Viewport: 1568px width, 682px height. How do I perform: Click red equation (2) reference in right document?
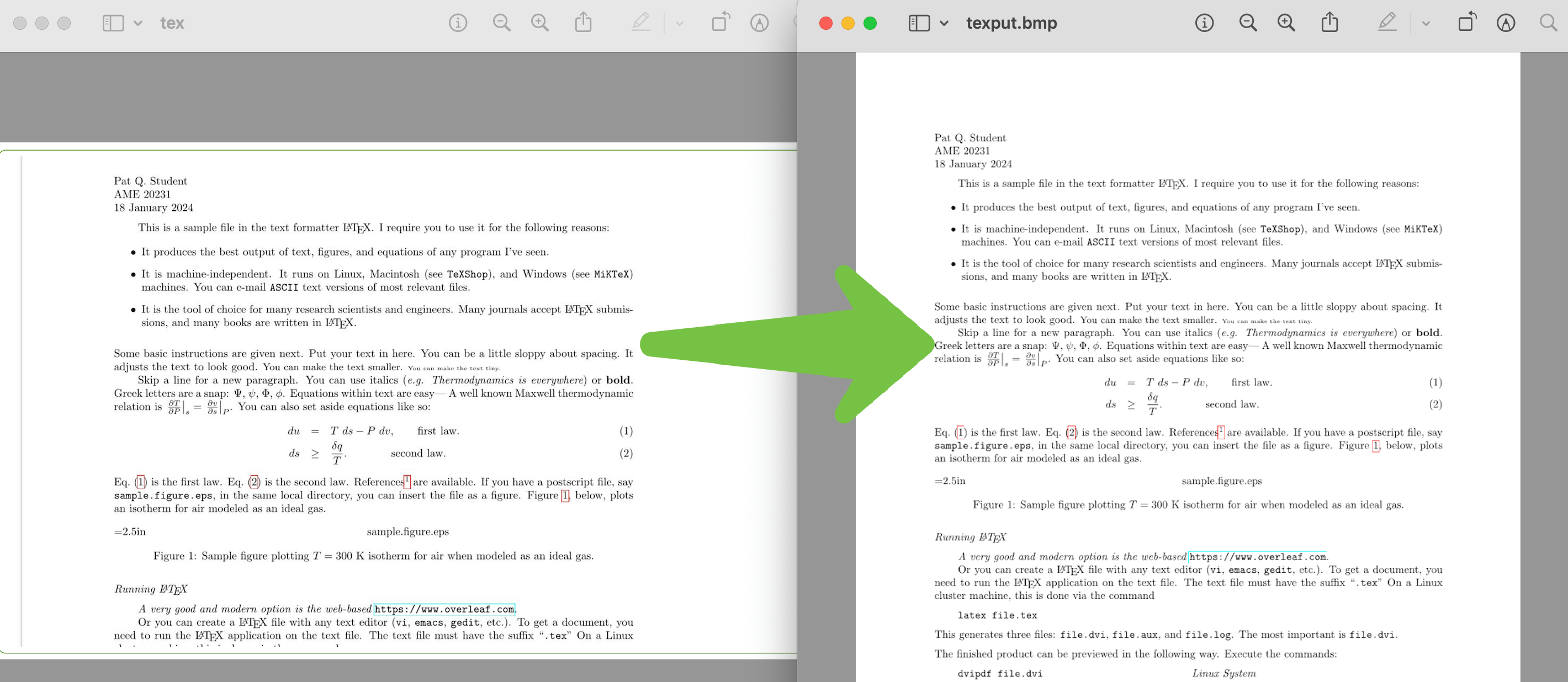(x=1071, y=433)
